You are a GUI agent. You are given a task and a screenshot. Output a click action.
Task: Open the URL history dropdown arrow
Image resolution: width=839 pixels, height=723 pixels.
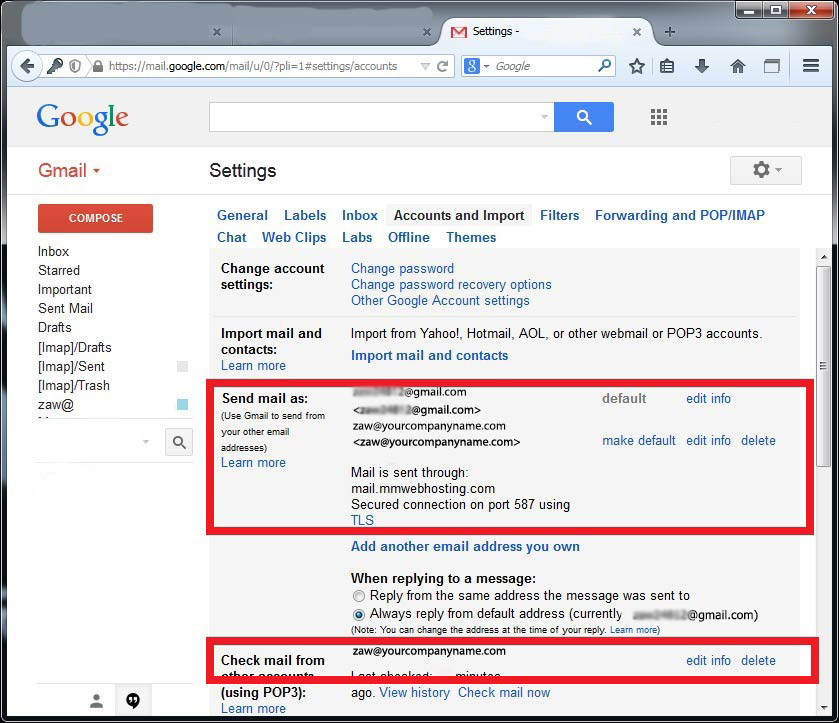click(425, 66)
